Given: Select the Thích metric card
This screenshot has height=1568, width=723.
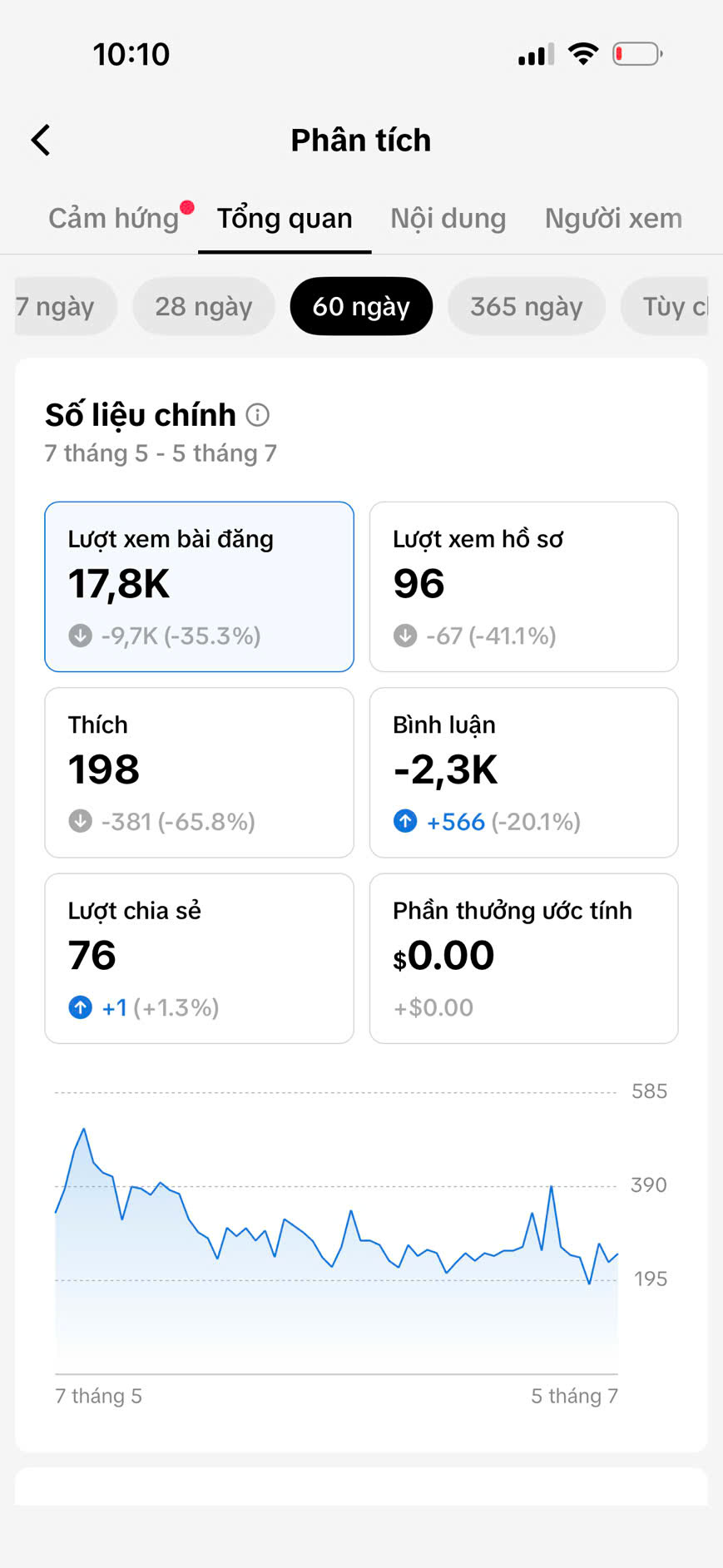Looking at the screenshot, I should (x=199, y=773).
